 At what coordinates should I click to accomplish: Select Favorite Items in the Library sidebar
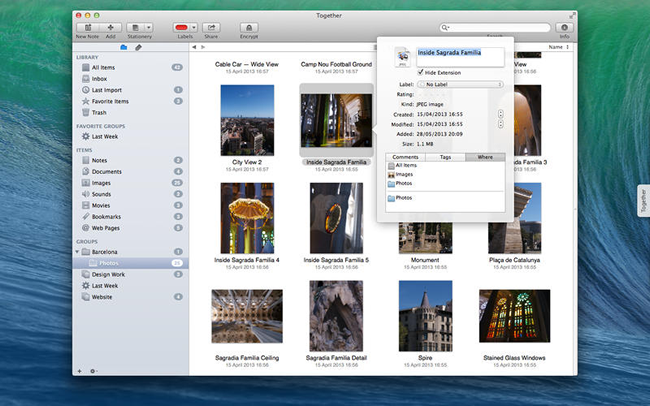pyautogui.click(x=110, y=101)
